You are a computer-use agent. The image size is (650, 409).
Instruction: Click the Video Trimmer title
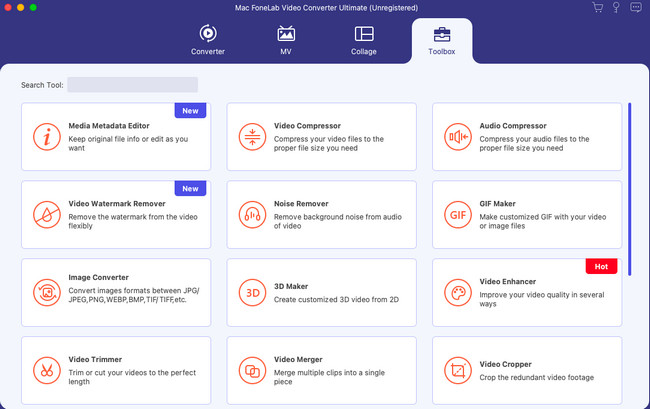(x=95, y=359)
